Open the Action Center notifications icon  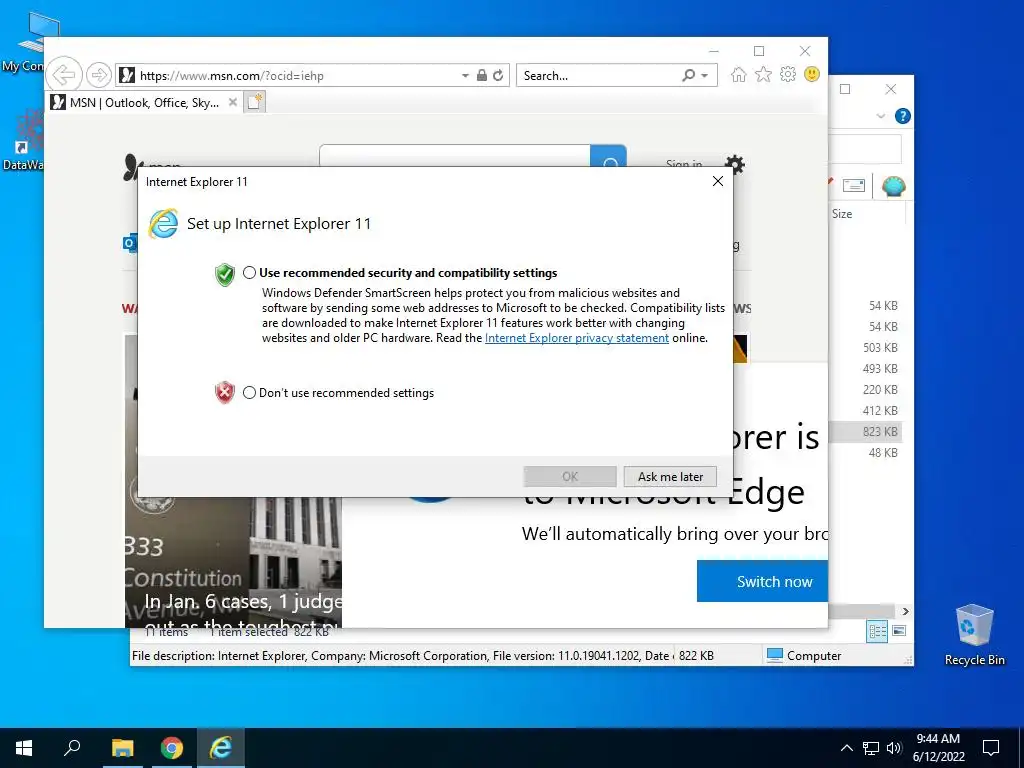pos(991,748)
